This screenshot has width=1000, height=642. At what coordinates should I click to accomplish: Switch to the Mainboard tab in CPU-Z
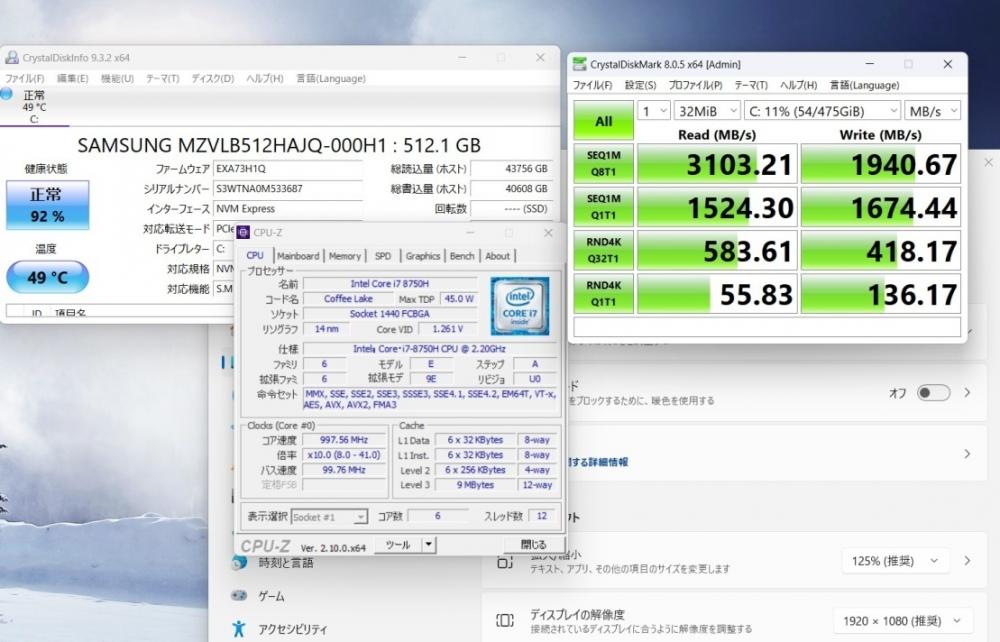point(298,256)
